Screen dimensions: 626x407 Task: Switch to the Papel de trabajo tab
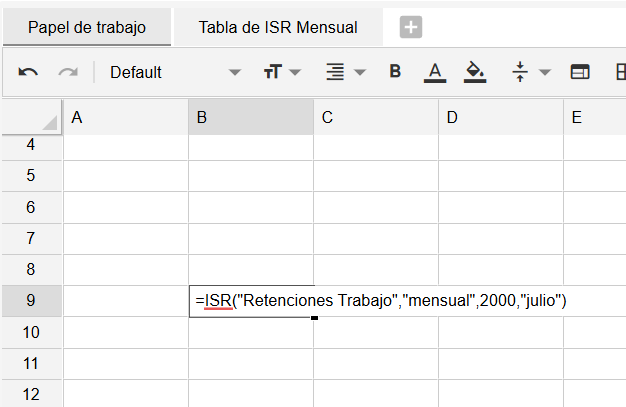click(x=87, y=27)
